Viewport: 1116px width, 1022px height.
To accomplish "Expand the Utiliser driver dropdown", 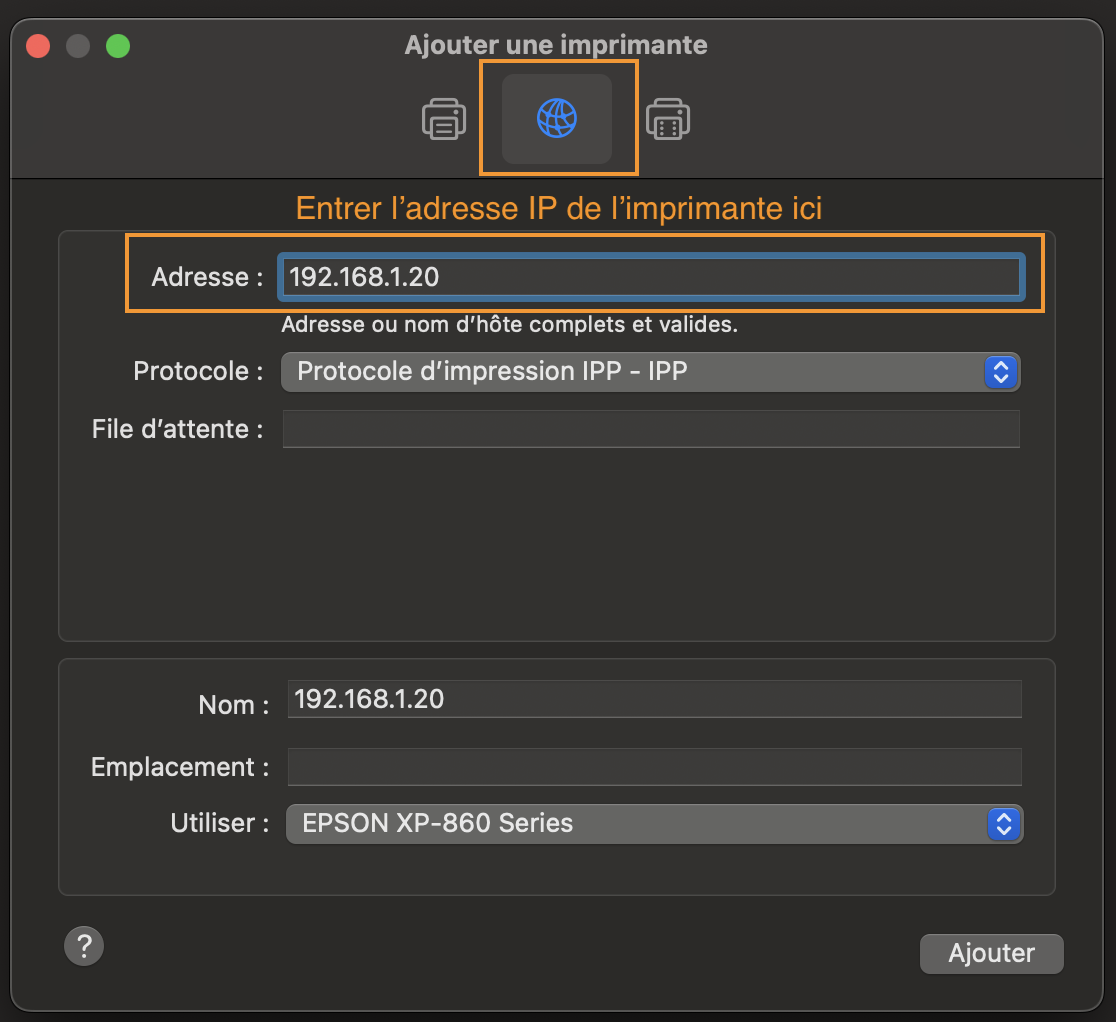I will point(654,824).
